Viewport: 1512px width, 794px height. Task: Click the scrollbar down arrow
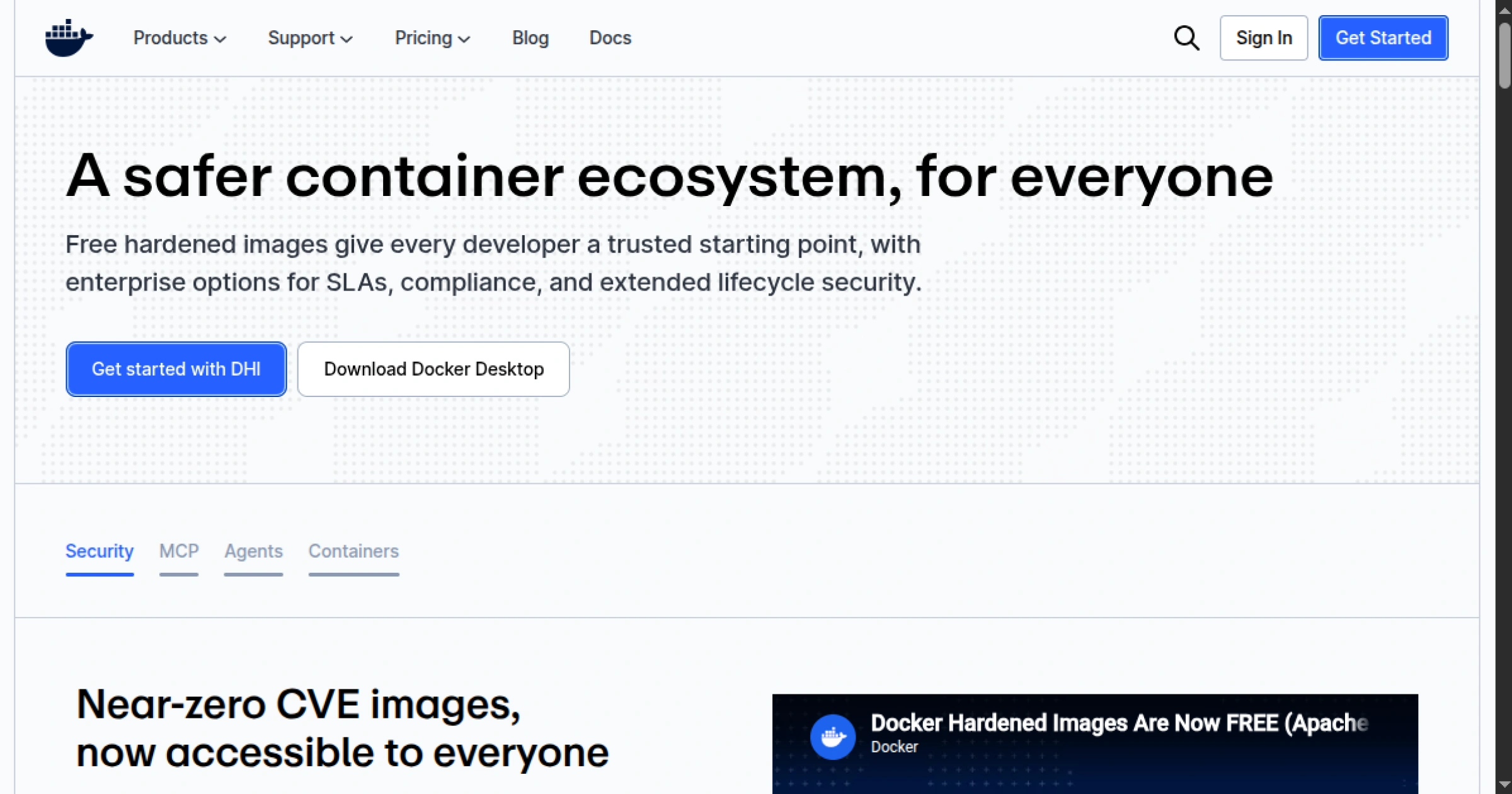1504,785
